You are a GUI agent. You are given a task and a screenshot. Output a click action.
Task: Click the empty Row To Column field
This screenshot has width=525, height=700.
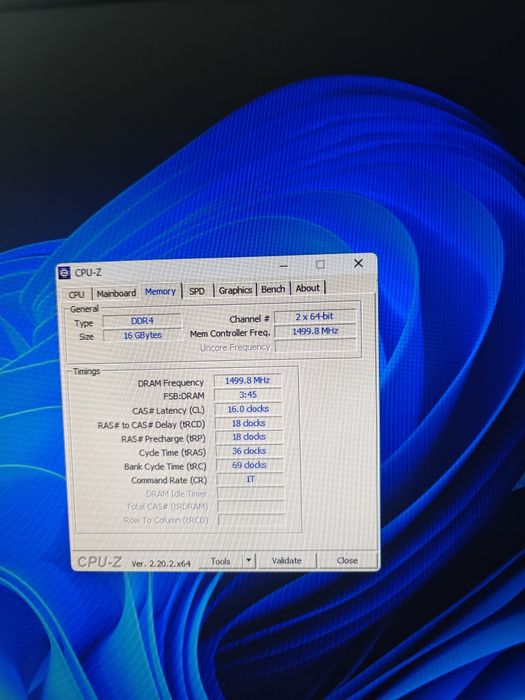pyautogui.click(x=251, y=520)
